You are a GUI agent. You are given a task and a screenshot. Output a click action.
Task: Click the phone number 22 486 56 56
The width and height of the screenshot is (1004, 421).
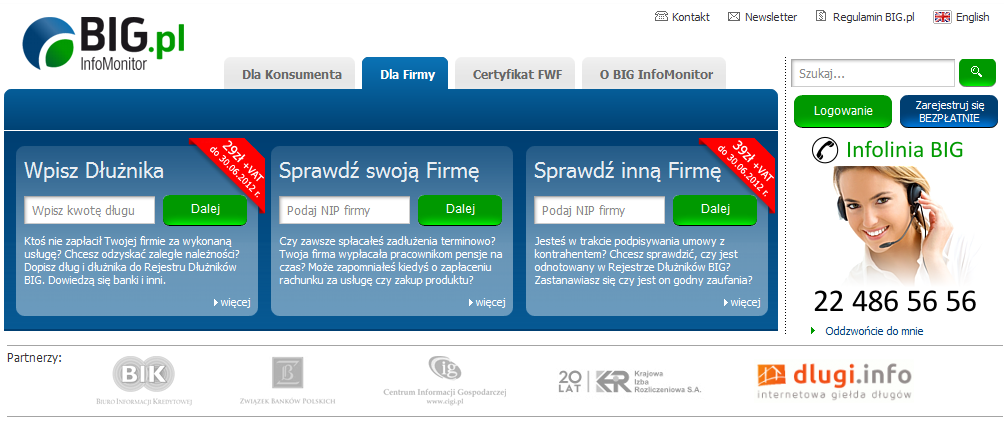coord(895,301)
